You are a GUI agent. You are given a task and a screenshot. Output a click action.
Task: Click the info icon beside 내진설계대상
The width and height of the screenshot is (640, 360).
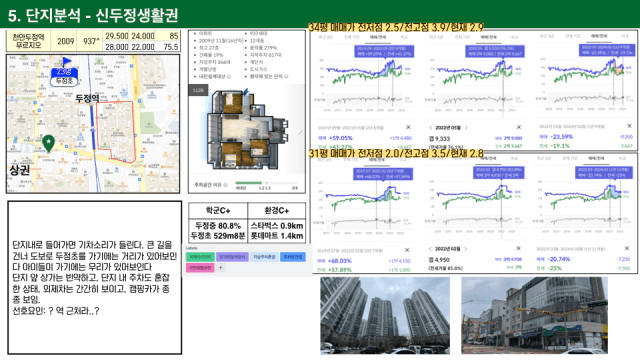tap(229, 76)
